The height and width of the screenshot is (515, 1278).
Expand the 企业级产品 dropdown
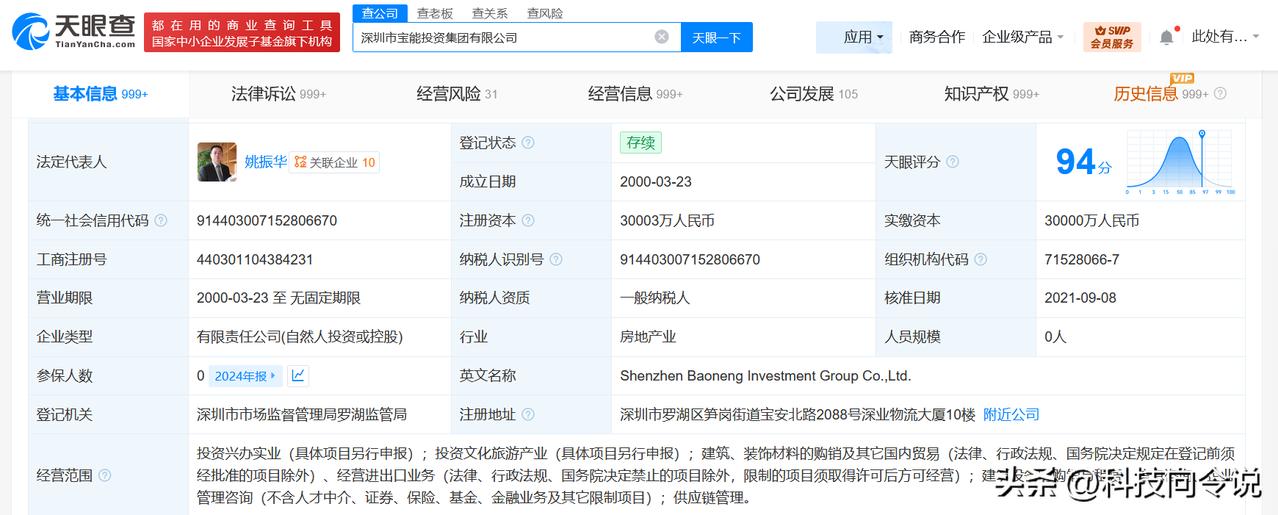click(1023, 37)
